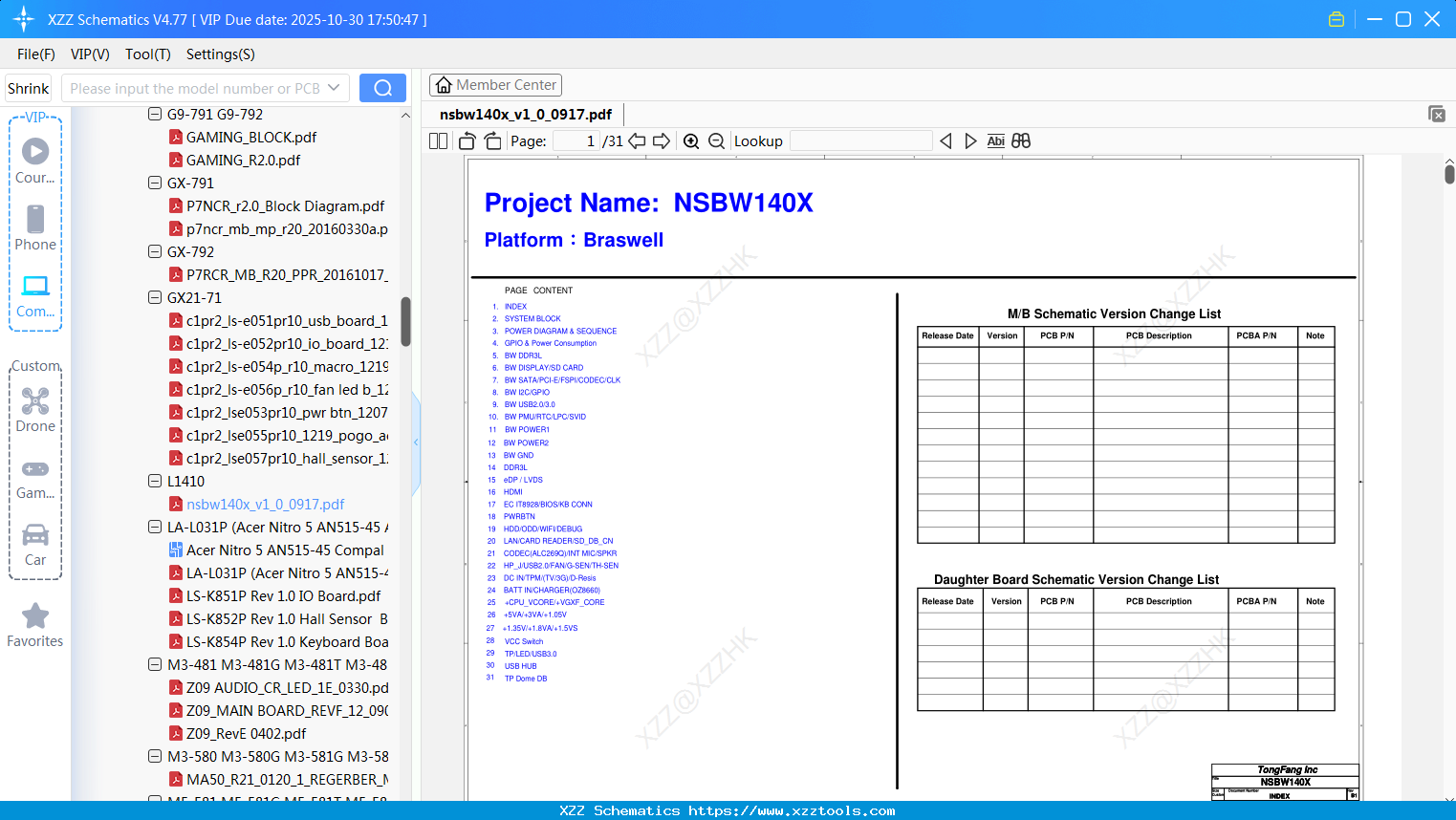Open the BW DDR3L index link

click(x=523, y=356)
